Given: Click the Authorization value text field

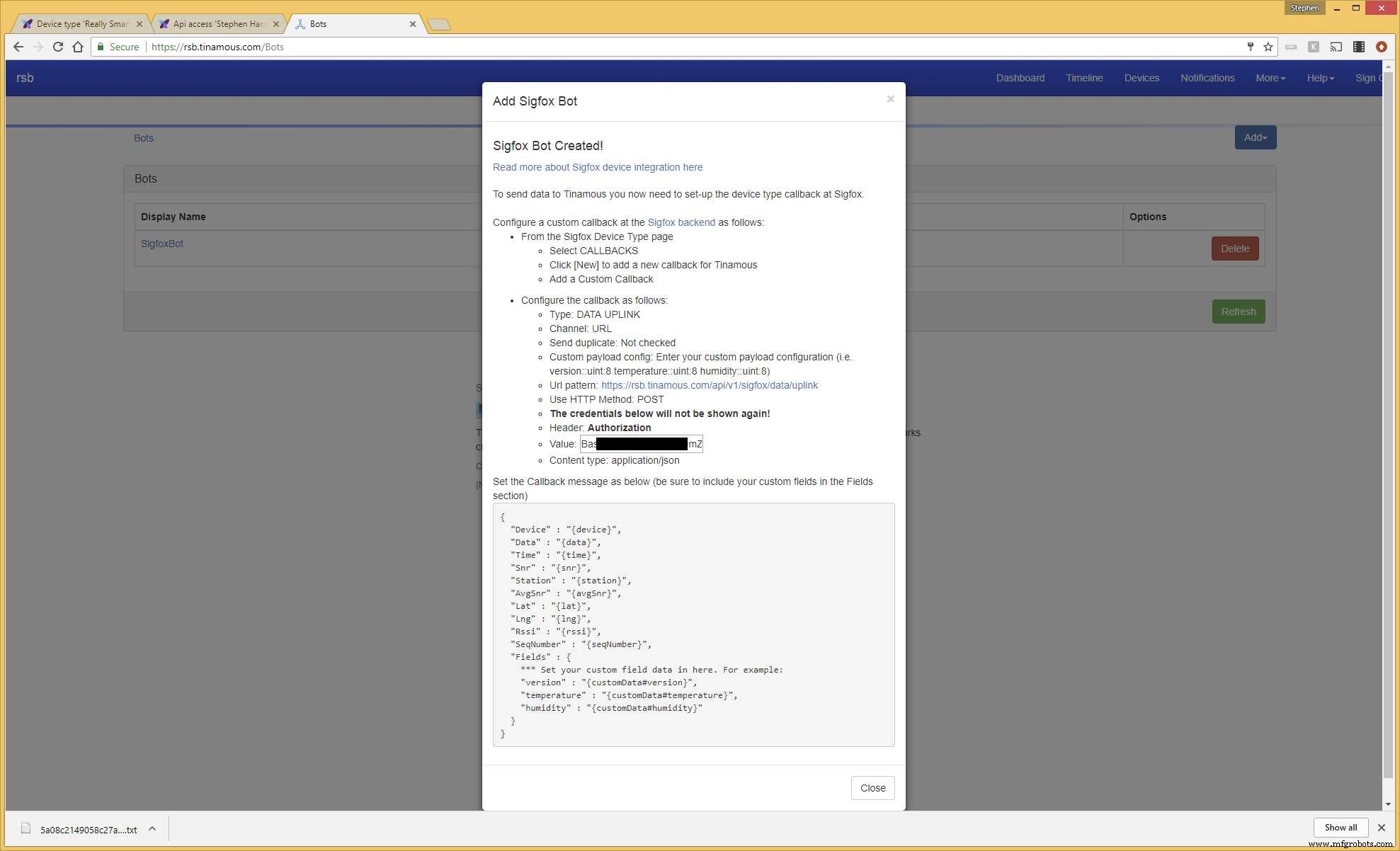Looking at the screenshot, I should [x=641, y=444].
